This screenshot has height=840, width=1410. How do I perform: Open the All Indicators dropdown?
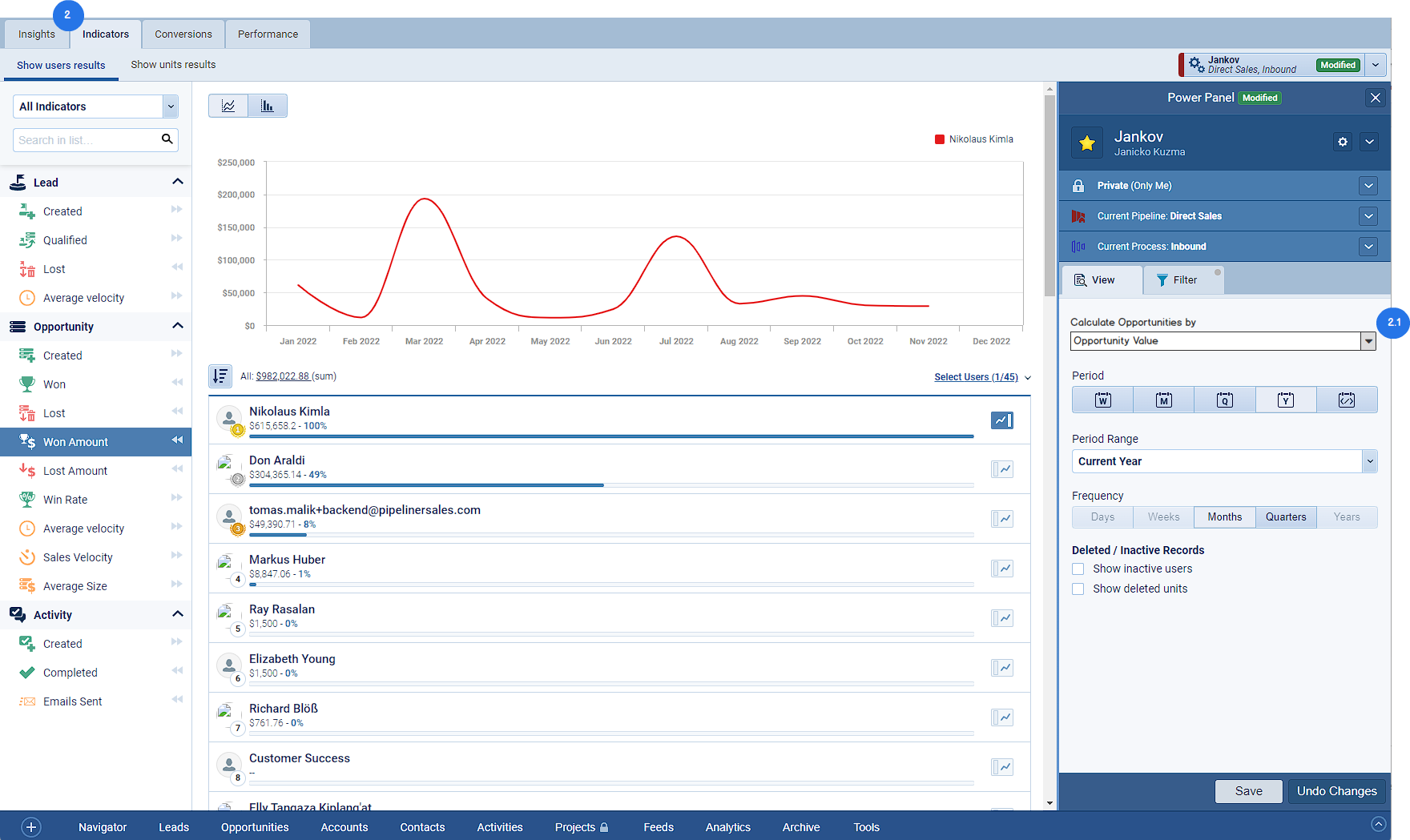pyautogui.click(x=95, y=107)
